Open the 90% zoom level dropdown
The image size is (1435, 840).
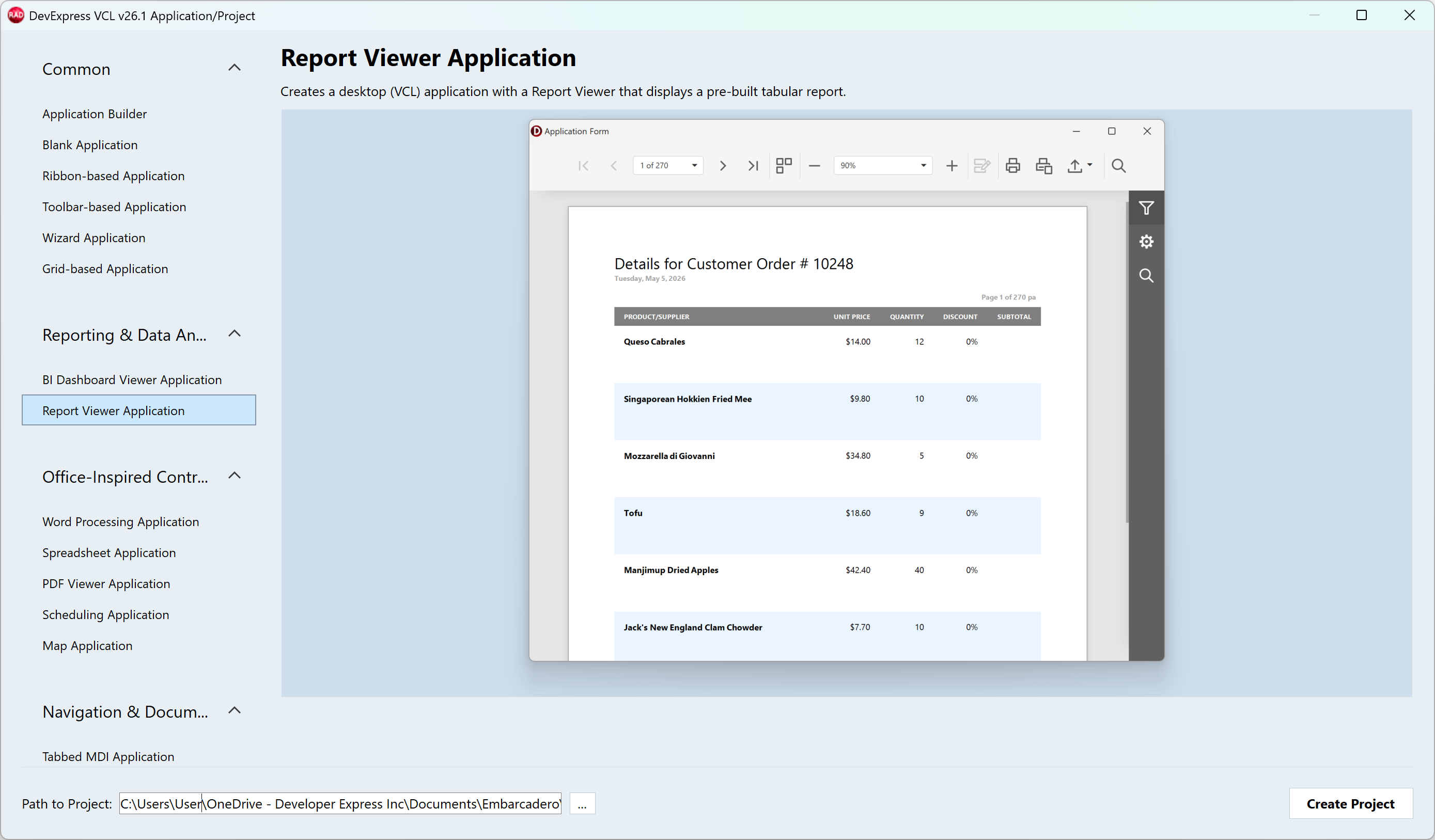click(x=923, y=166)
